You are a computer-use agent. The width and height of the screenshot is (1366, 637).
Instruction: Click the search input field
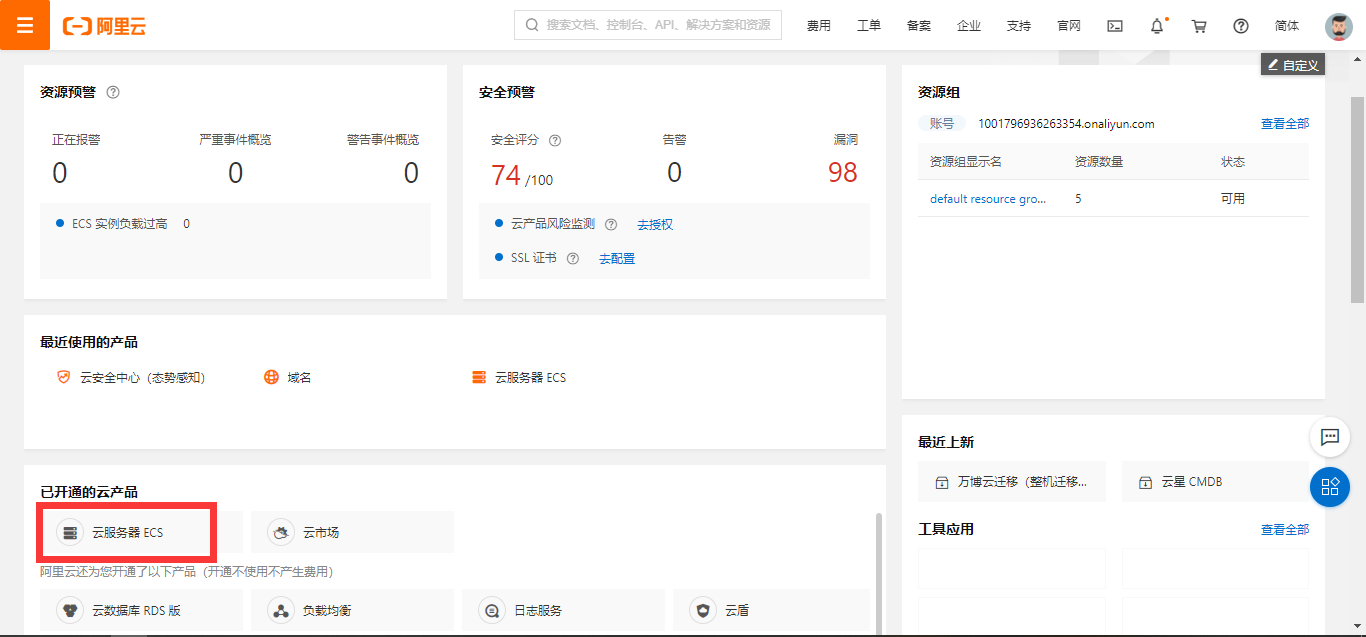coord(648,25)
